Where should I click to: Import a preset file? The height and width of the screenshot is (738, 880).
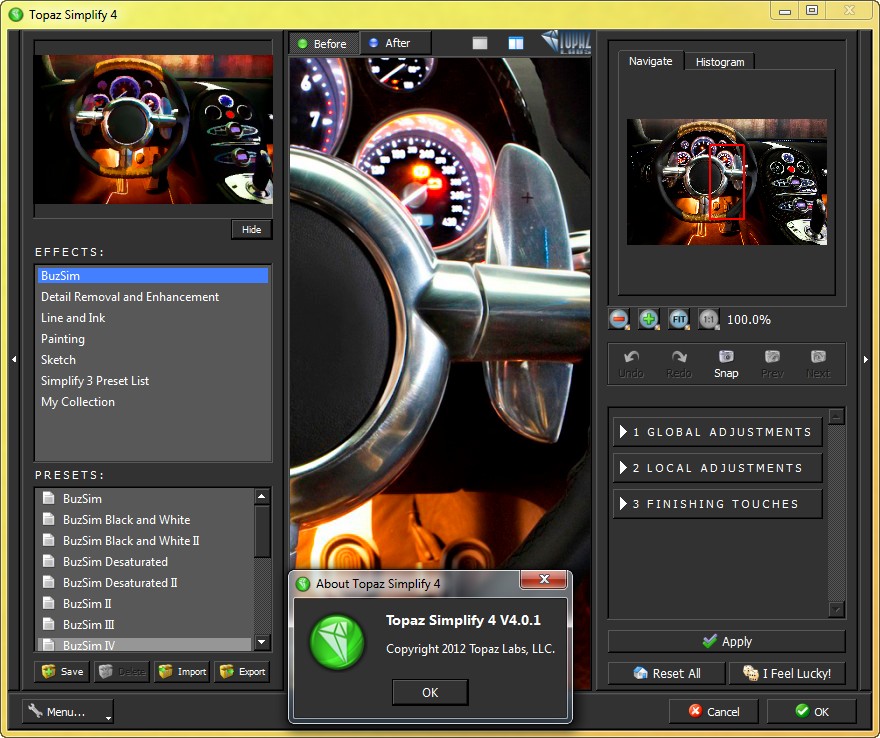tap(182, 671)
